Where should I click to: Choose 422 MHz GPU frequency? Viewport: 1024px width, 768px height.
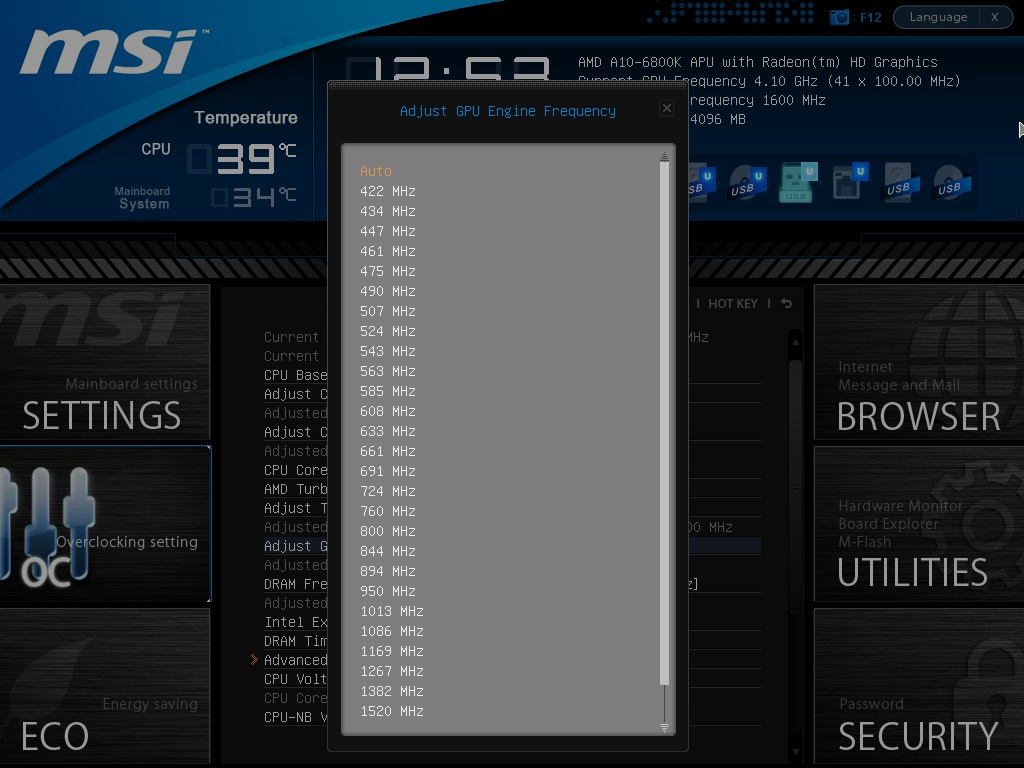point(387,191)
